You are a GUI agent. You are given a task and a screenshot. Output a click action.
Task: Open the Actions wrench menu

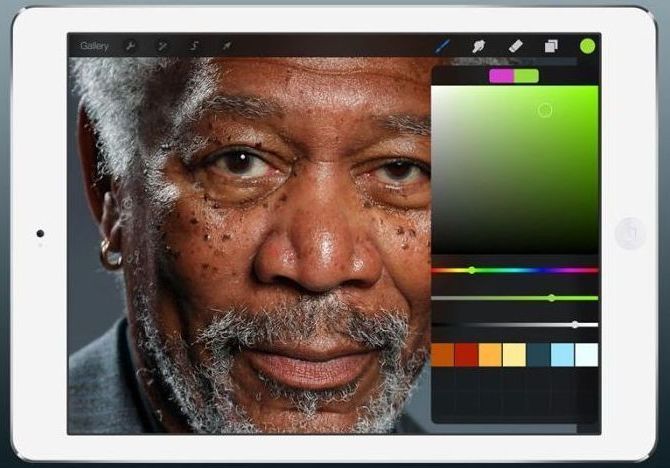pos(130,46)
